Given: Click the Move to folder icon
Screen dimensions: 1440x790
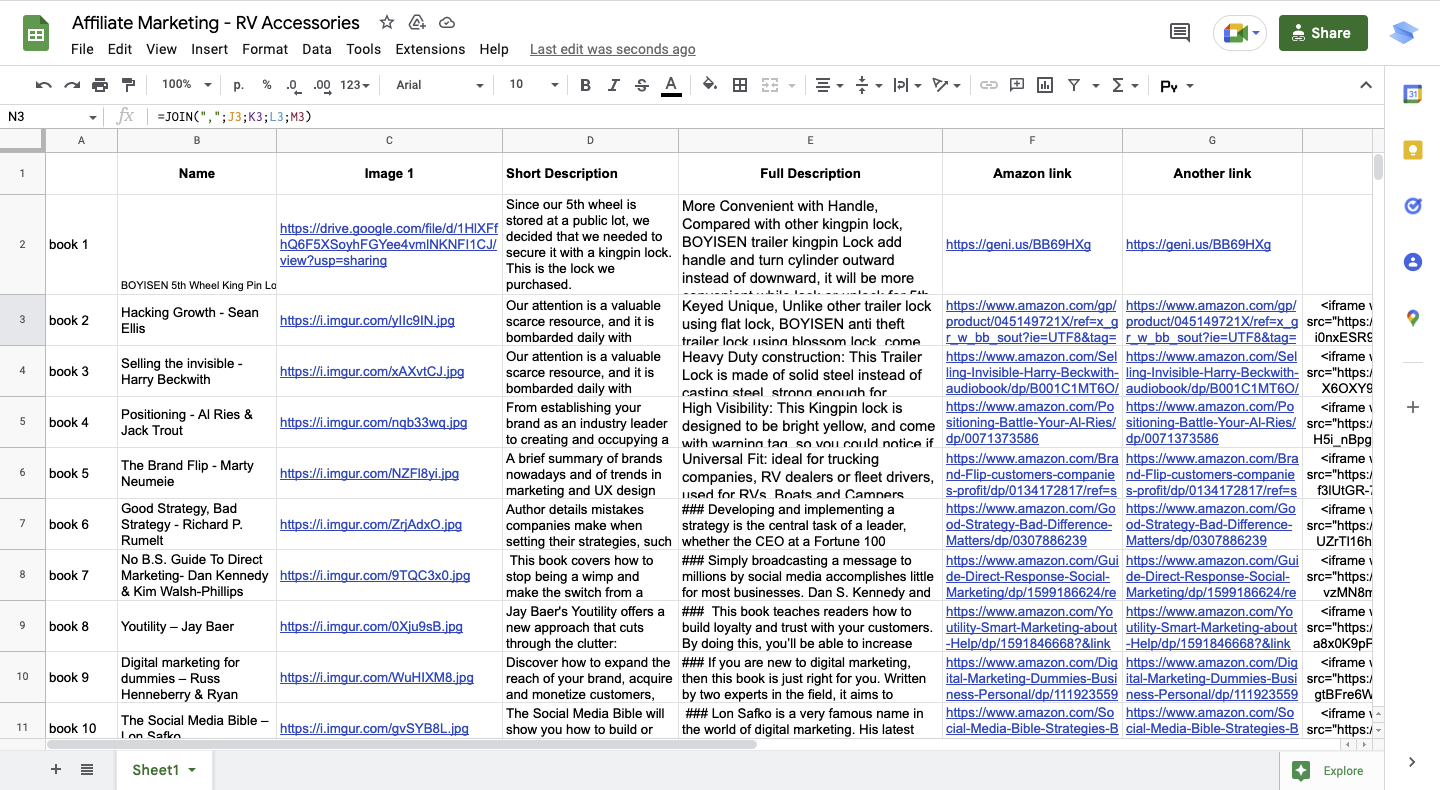Looking at the screenshot, I should 417,22.
